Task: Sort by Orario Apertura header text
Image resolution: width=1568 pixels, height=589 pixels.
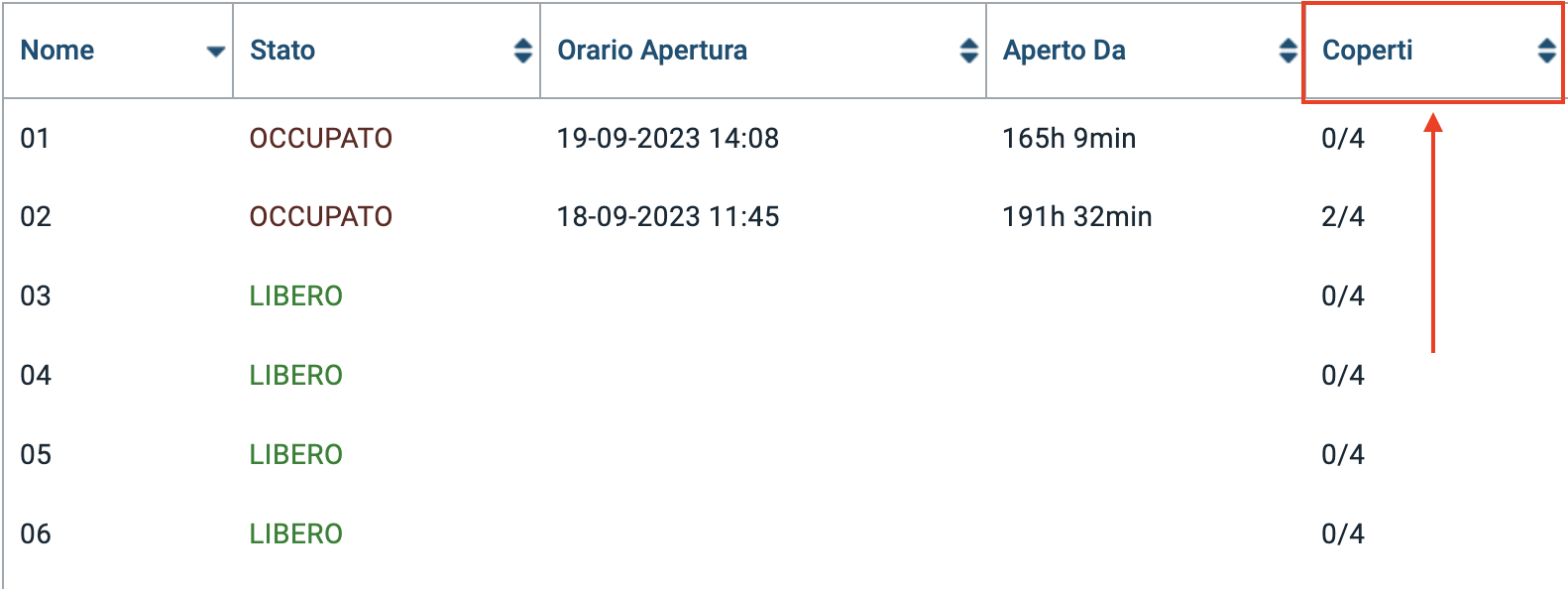Action: point(652,51)
